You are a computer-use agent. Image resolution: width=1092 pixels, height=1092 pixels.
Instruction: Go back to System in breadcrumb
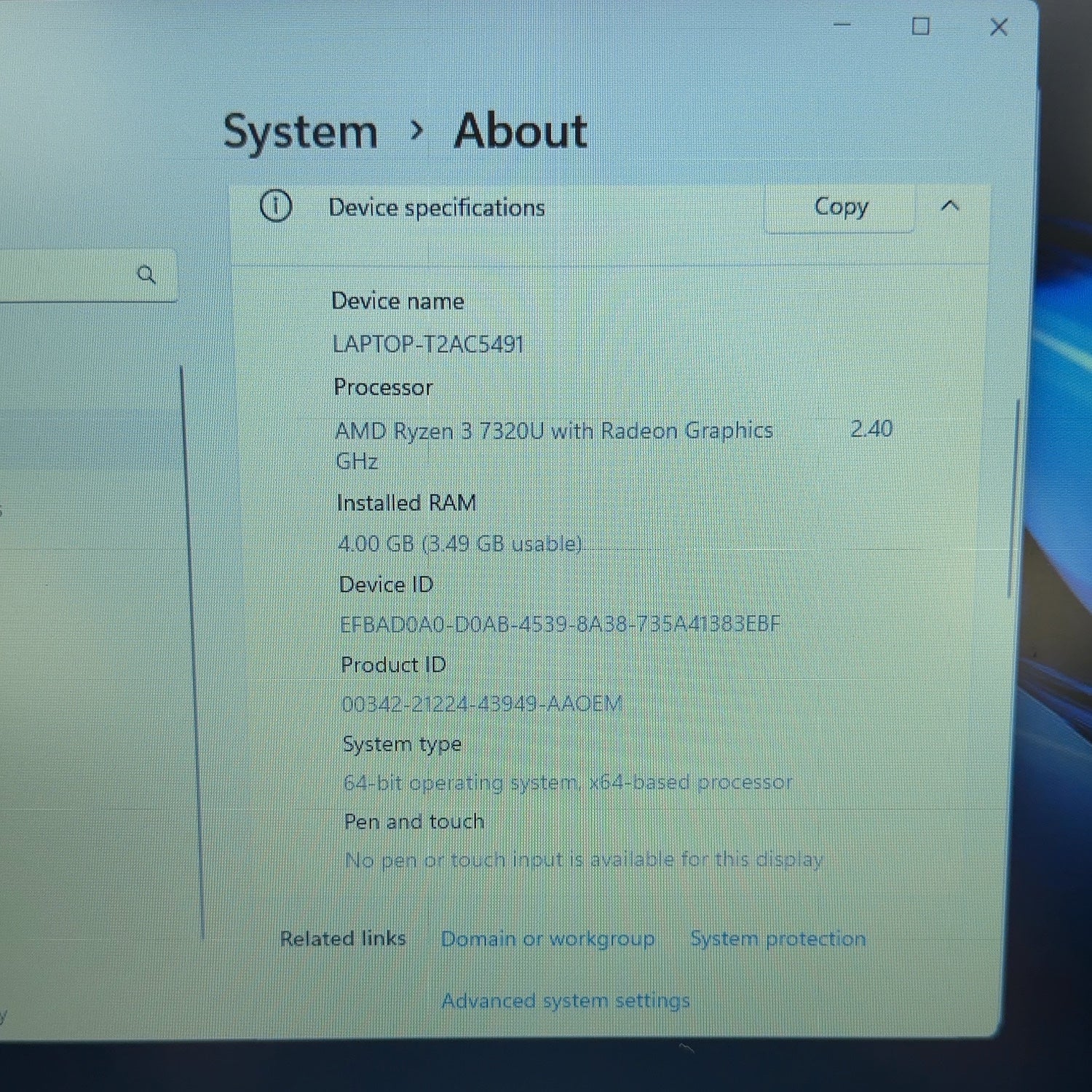(300, 132)
